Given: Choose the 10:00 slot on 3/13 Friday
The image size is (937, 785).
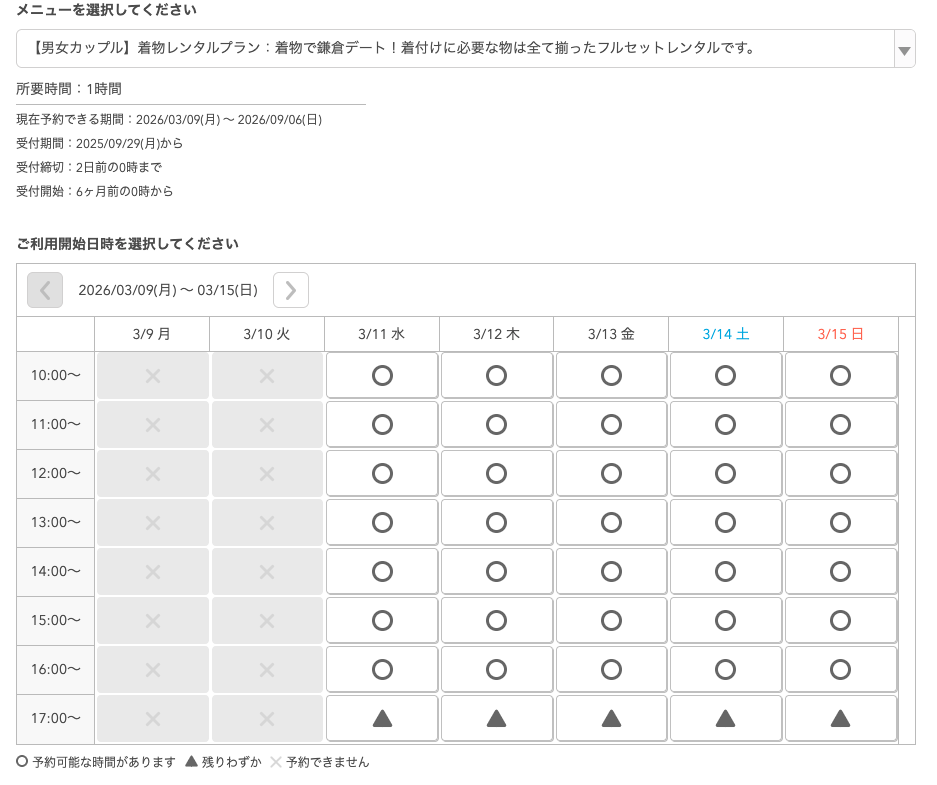Looking at the screenshot, I should [611, 375].
